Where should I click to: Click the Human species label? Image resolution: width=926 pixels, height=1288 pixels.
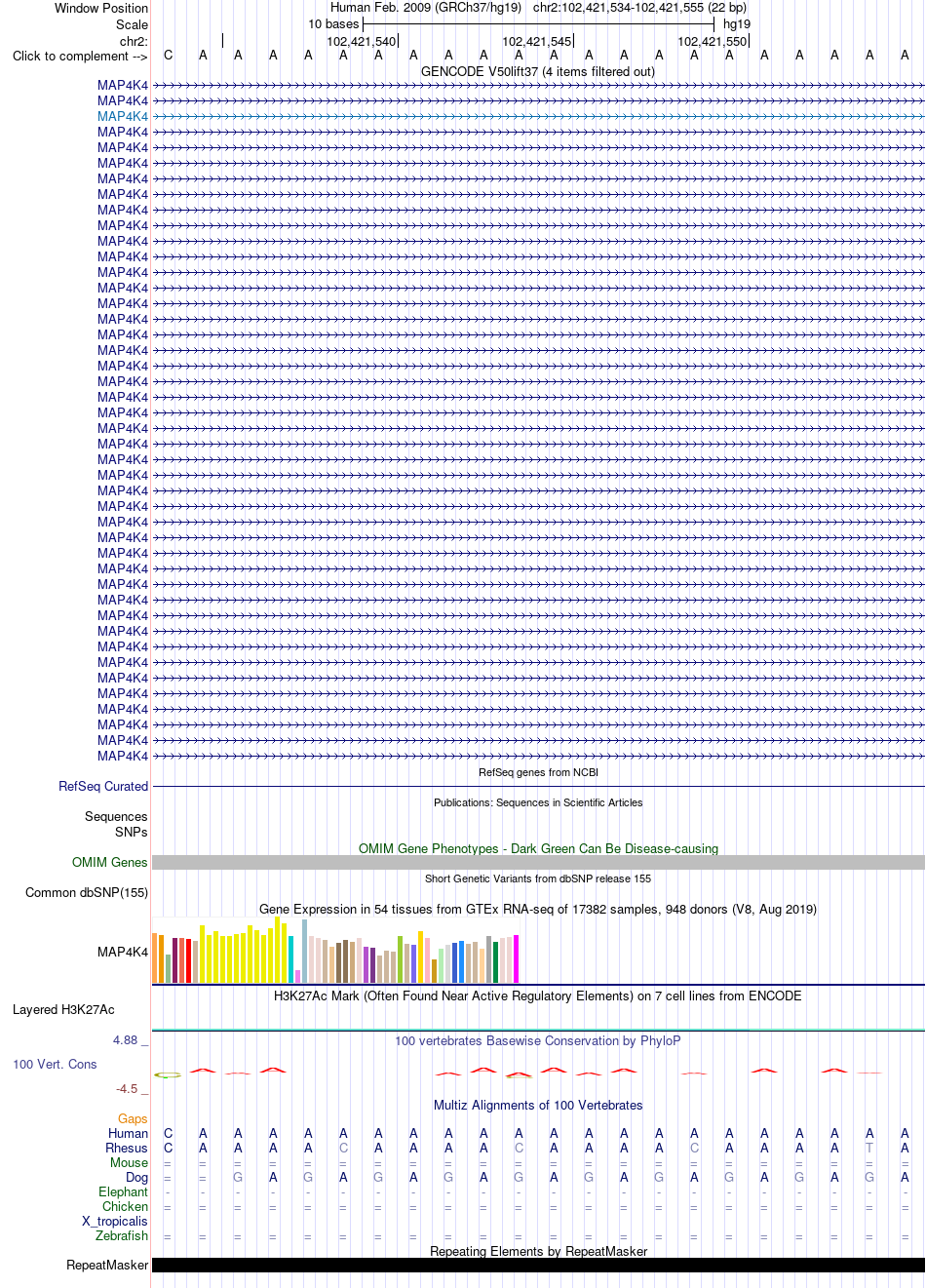pyautogui.click(x=128, y=1133)
